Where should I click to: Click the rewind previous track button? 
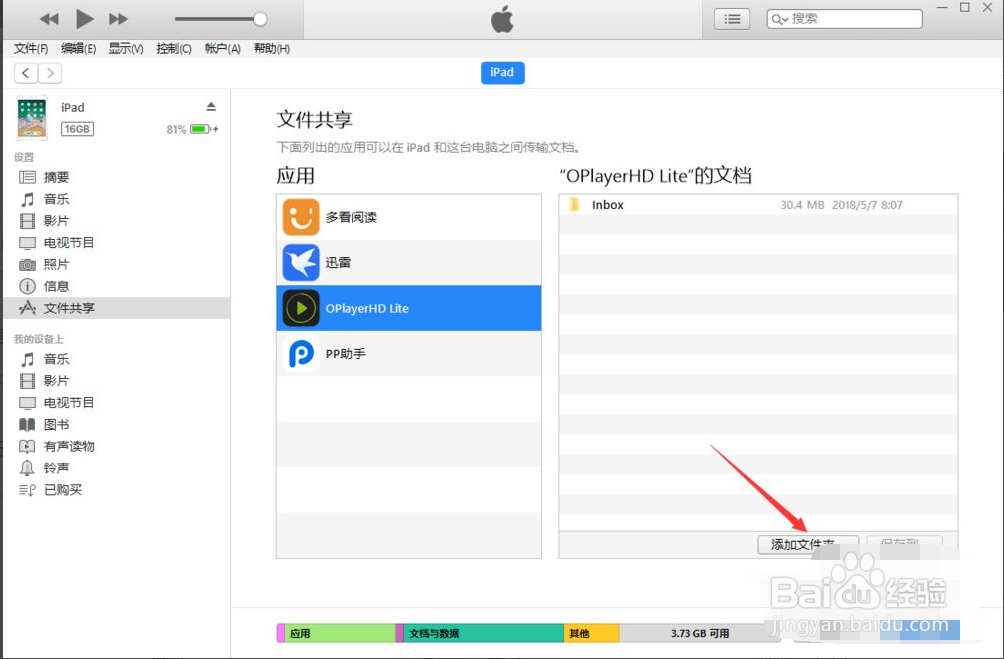click(49, 19)
